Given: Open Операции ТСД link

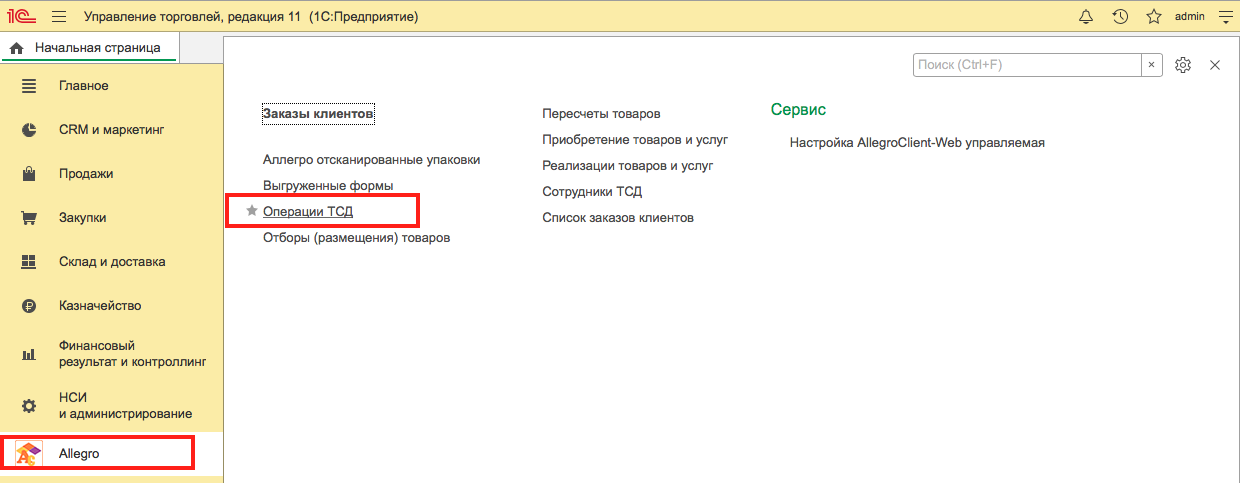Looking at the screenshot, I should (x=308, y=212).
